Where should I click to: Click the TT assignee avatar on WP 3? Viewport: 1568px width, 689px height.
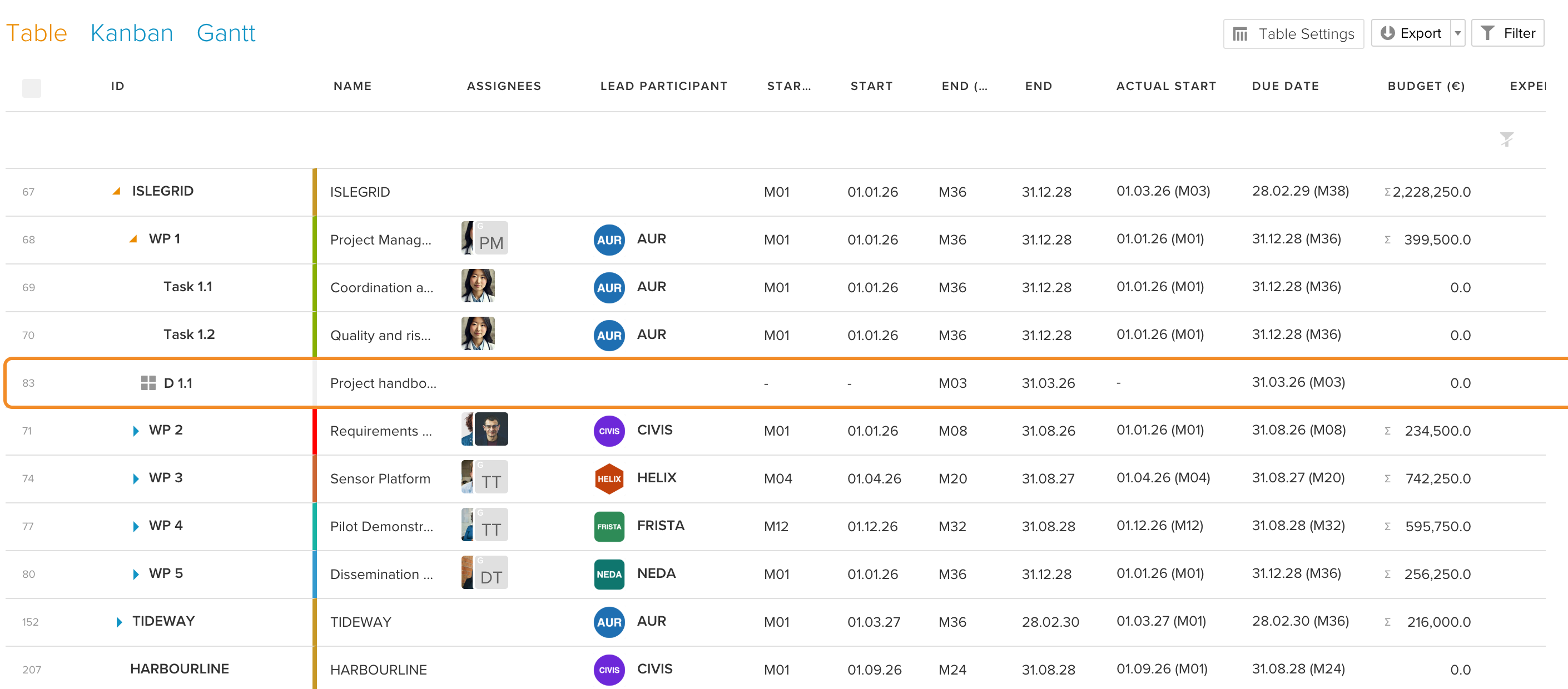[490, 477]
